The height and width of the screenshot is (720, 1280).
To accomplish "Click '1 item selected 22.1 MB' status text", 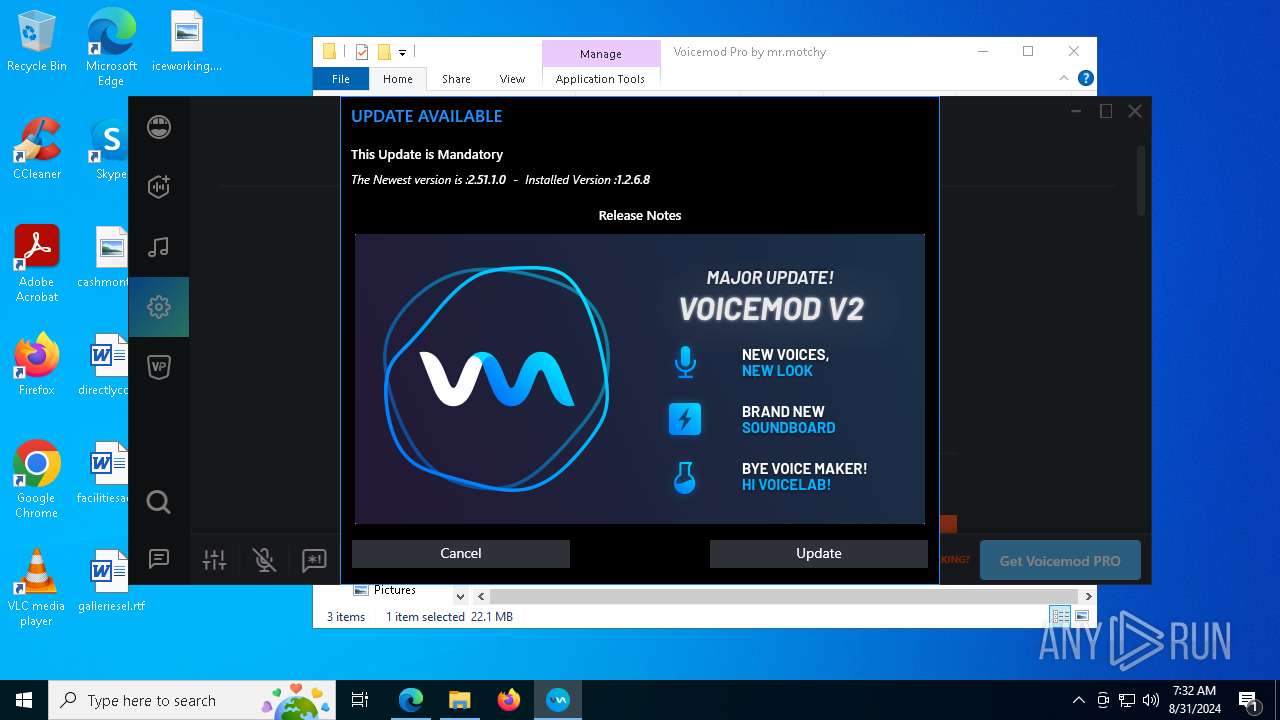I will coord(449,617).
